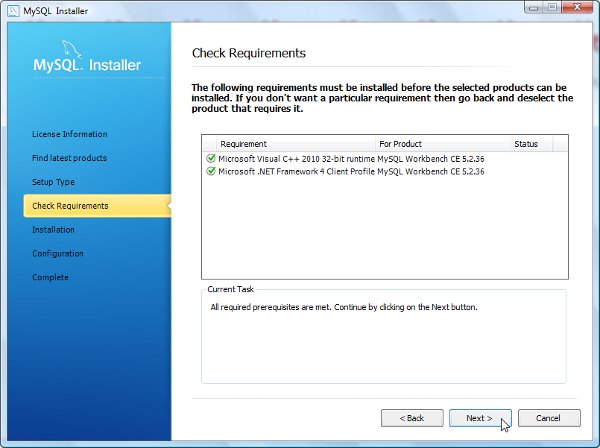Click the MySQL dolphin logo
Image resolution: width=600 pixels, height=448 pixels.
pyautogui.click(x=71, y=49)
